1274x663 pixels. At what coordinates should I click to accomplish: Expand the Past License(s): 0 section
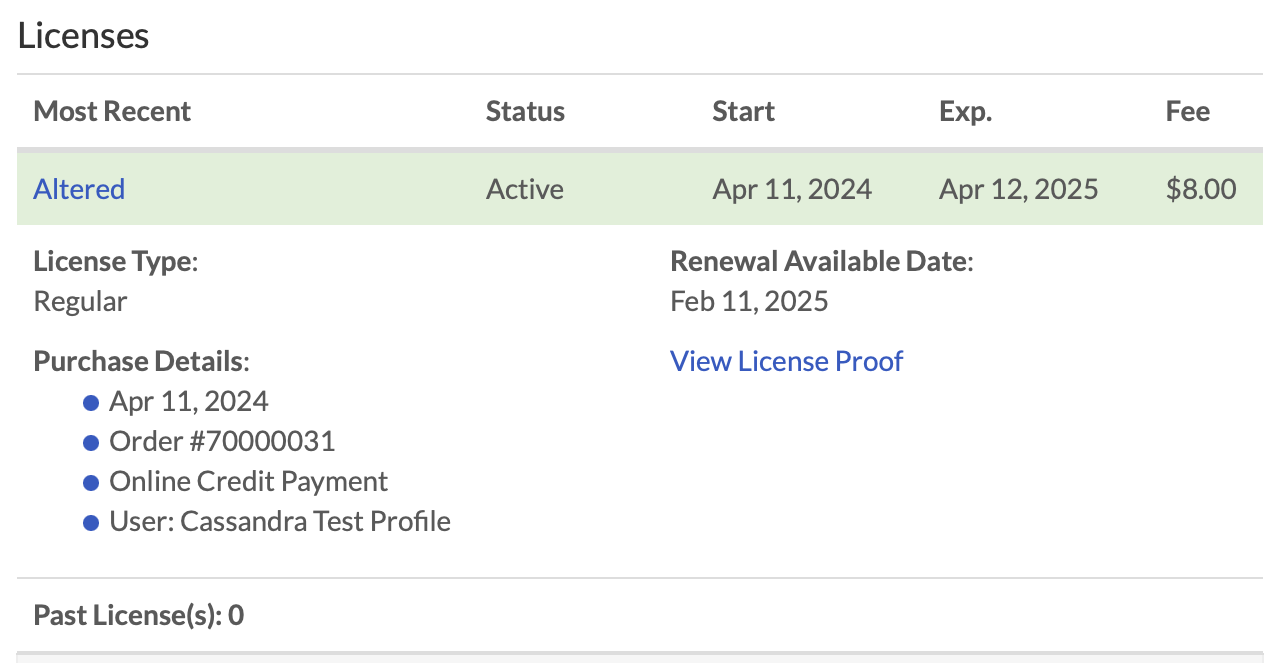click(139, 615)
